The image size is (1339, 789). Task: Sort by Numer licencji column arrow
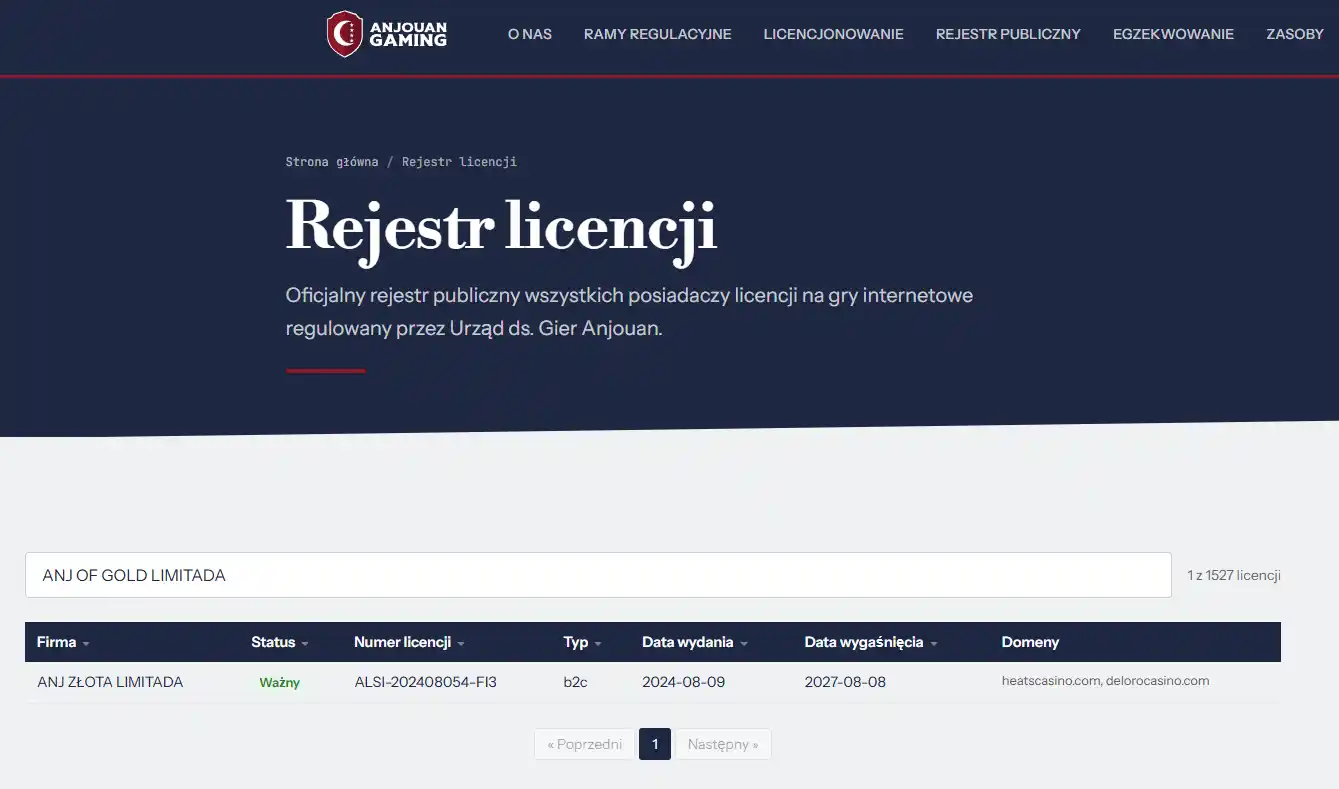(x=460, y=643)
